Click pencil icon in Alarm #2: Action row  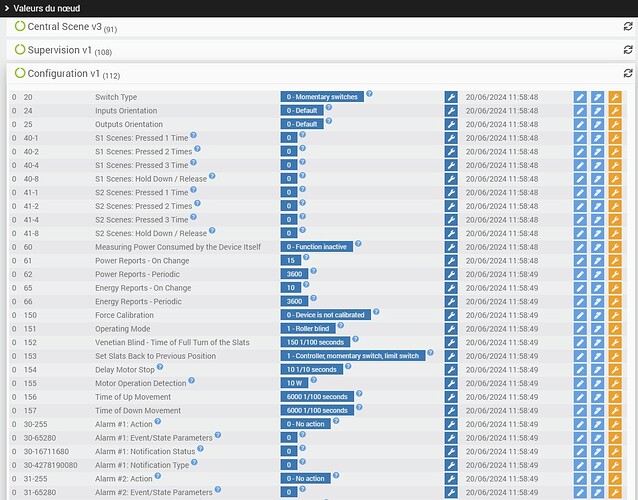[580, 479]
